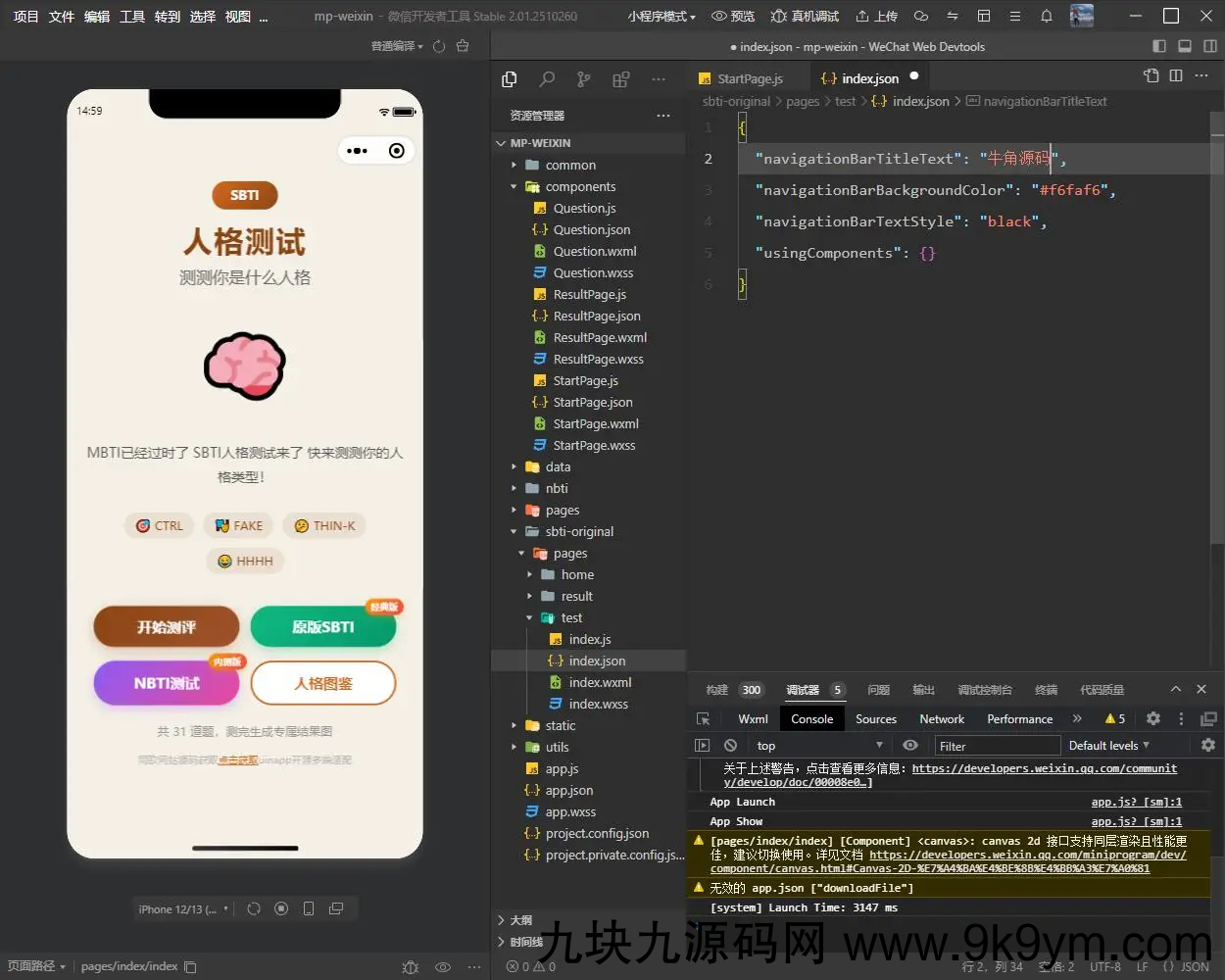Toggle the console eye live expression

(x=910, y=746)
